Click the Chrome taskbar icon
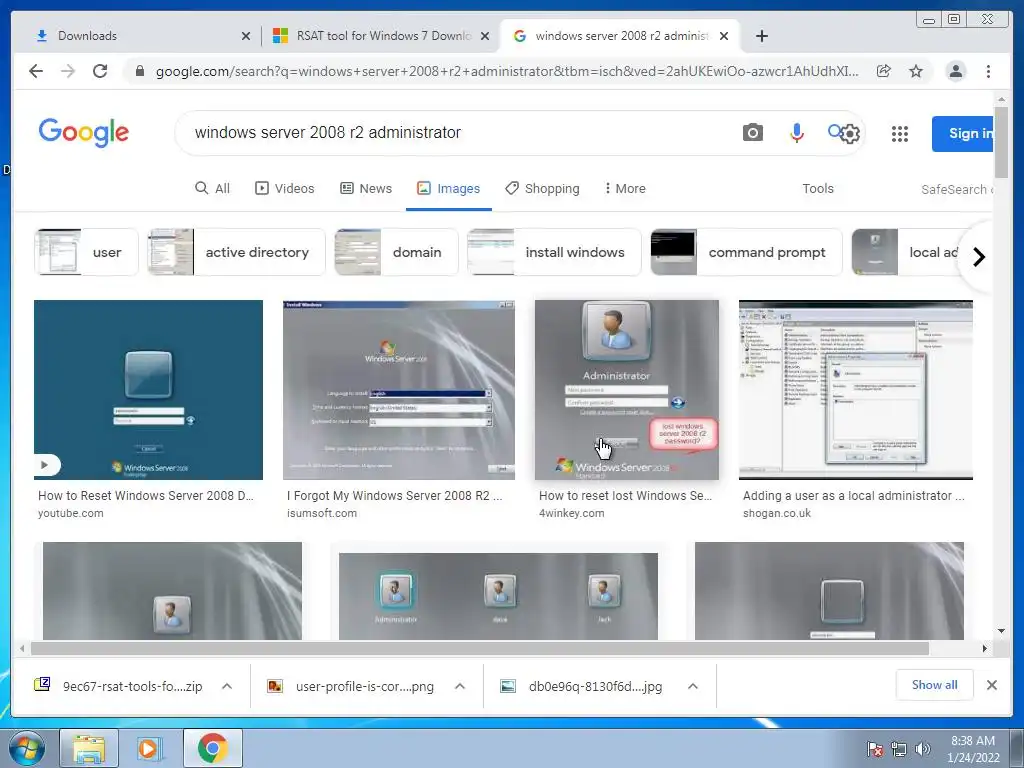 (212, 748)
